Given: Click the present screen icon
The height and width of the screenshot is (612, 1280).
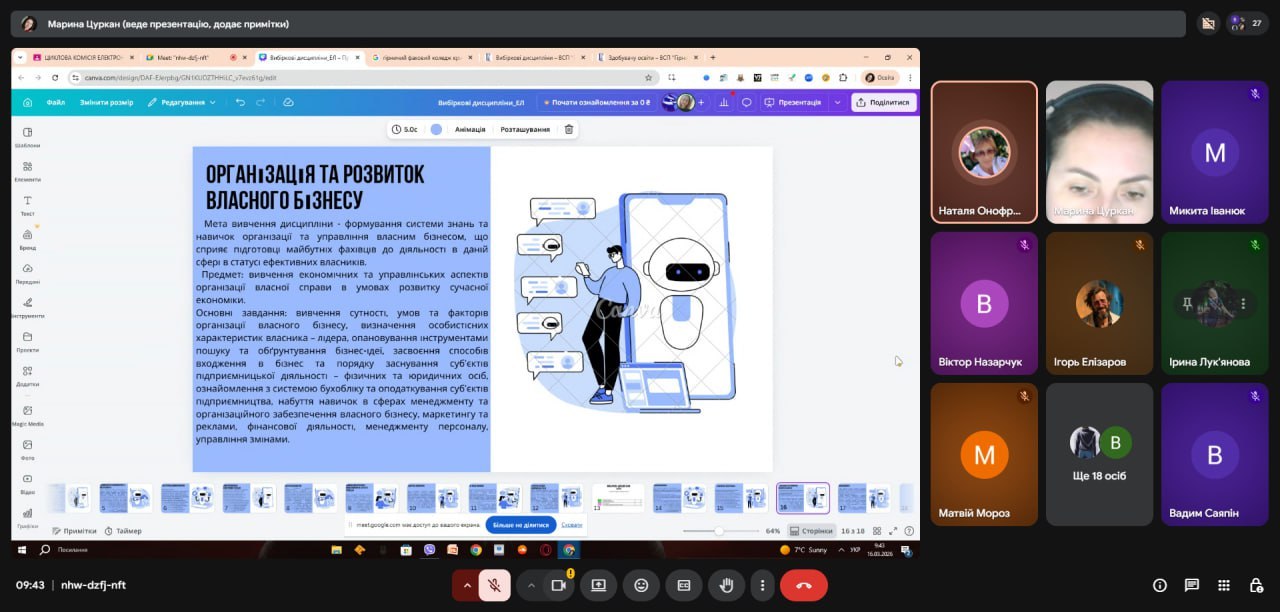Looking at the screenshot, I should [598, 585].
